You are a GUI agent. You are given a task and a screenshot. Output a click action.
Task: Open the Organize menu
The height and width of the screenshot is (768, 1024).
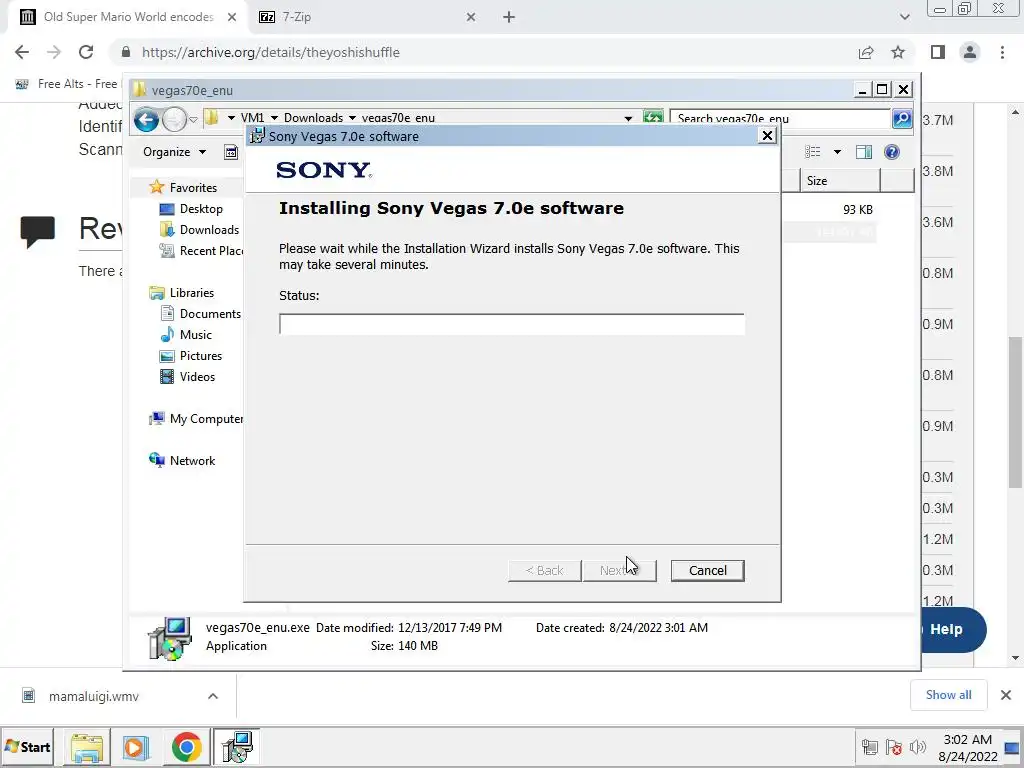tap(174, 152)
